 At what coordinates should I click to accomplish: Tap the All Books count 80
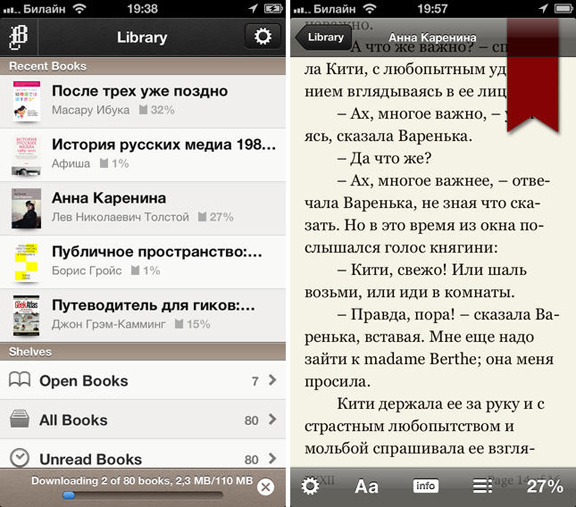pos(252,420)
